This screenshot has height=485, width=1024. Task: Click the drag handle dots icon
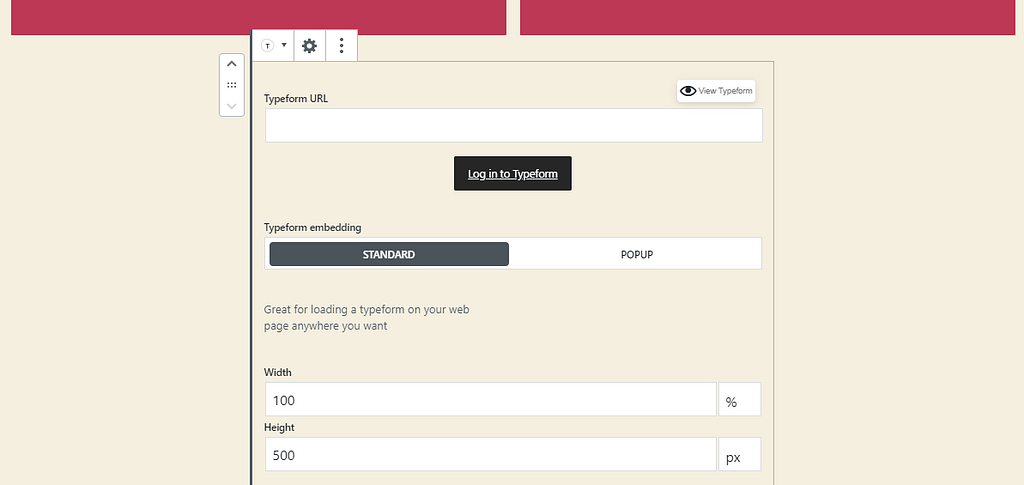click(232, 85)
